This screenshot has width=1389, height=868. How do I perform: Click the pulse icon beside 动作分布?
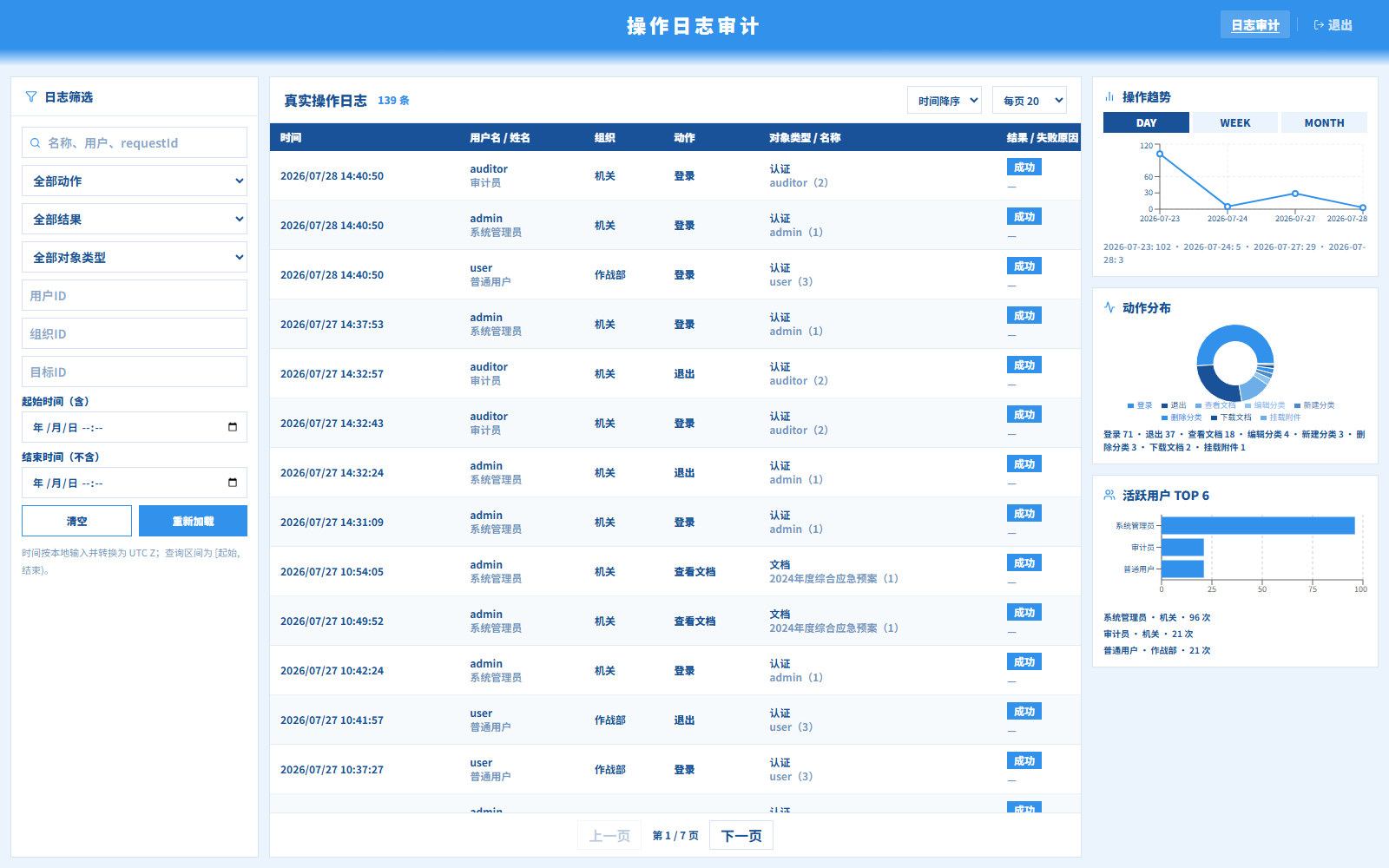pos(1109,307)
